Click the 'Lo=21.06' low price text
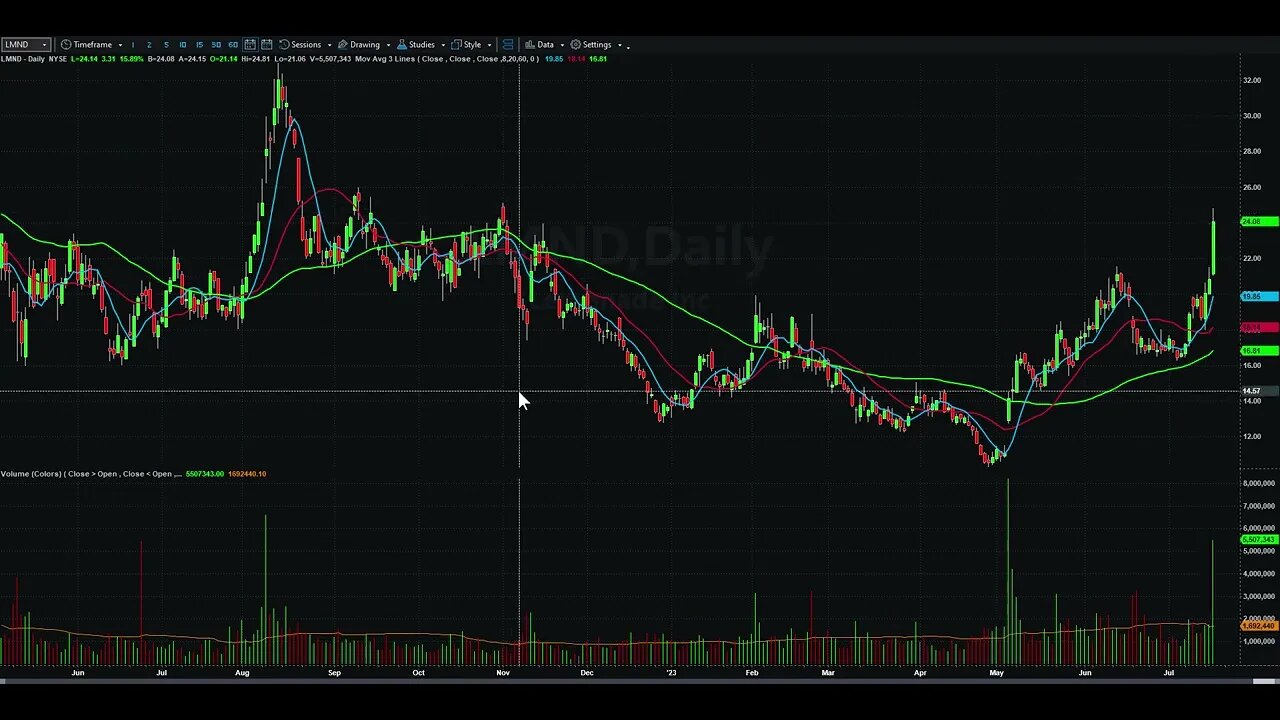This screenshot has width=1280, height=720. click(x=290, y=59)
